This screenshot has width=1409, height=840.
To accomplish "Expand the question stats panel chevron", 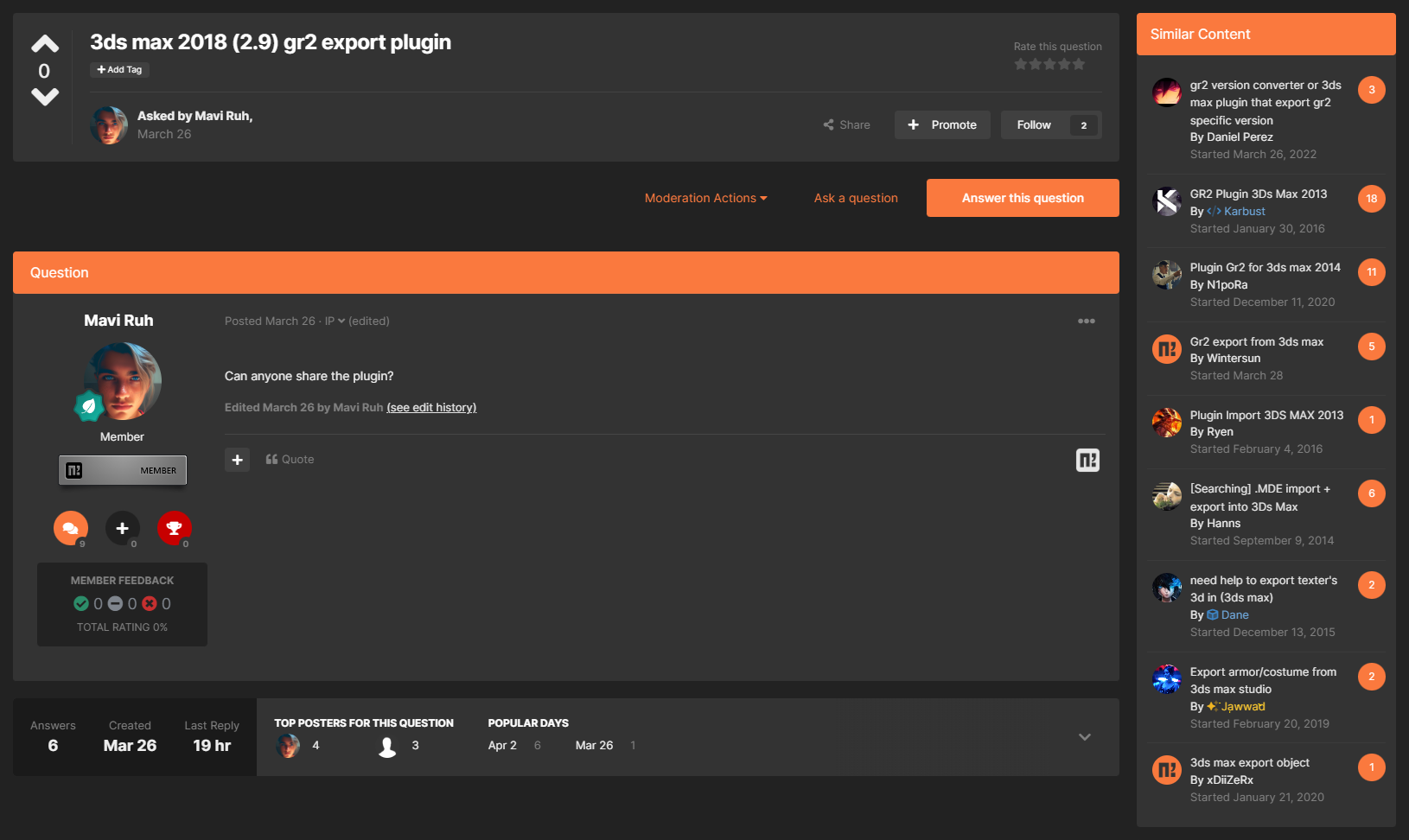I will (1085, 737).
